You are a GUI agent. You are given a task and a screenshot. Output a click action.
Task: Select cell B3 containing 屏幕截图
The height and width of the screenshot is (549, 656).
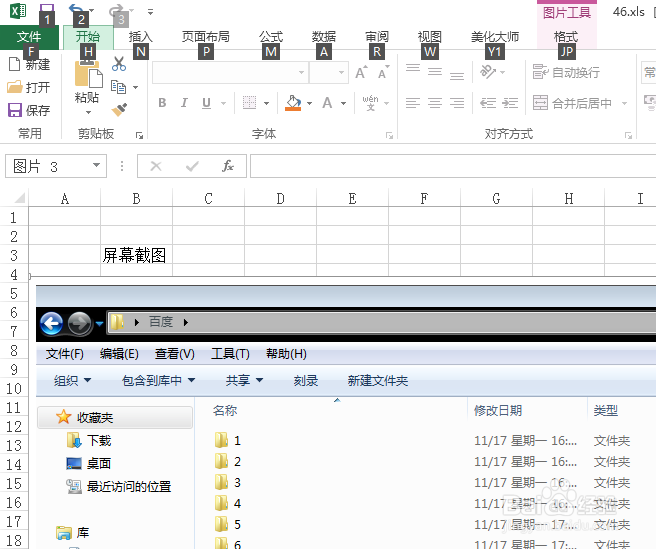[136, 254]
